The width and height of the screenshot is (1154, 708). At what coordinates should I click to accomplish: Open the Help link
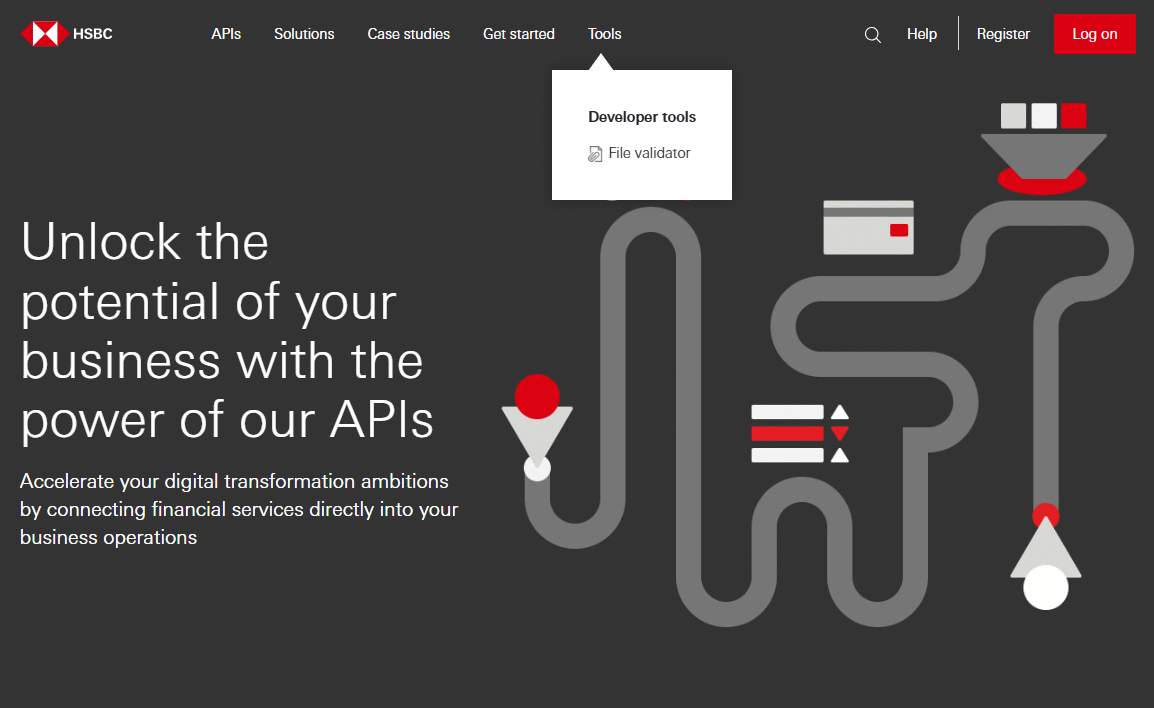click(x=921, y=34)
